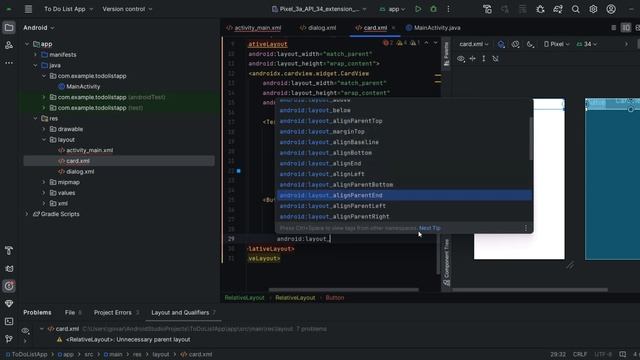The height and width of the screenshot is (360, 640).
Task: Choose android:layout_marginTop completion item
Action: pyautogui.click(x=404, y=131)
